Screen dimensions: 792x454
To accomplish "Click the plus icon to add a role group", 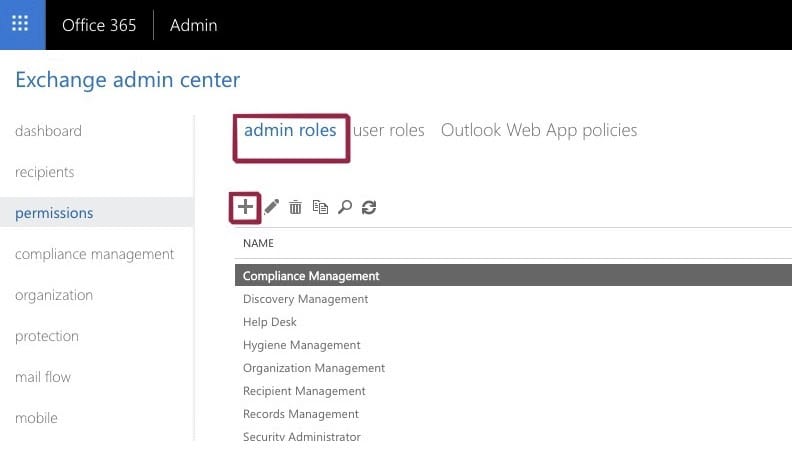I will point(245,207).
